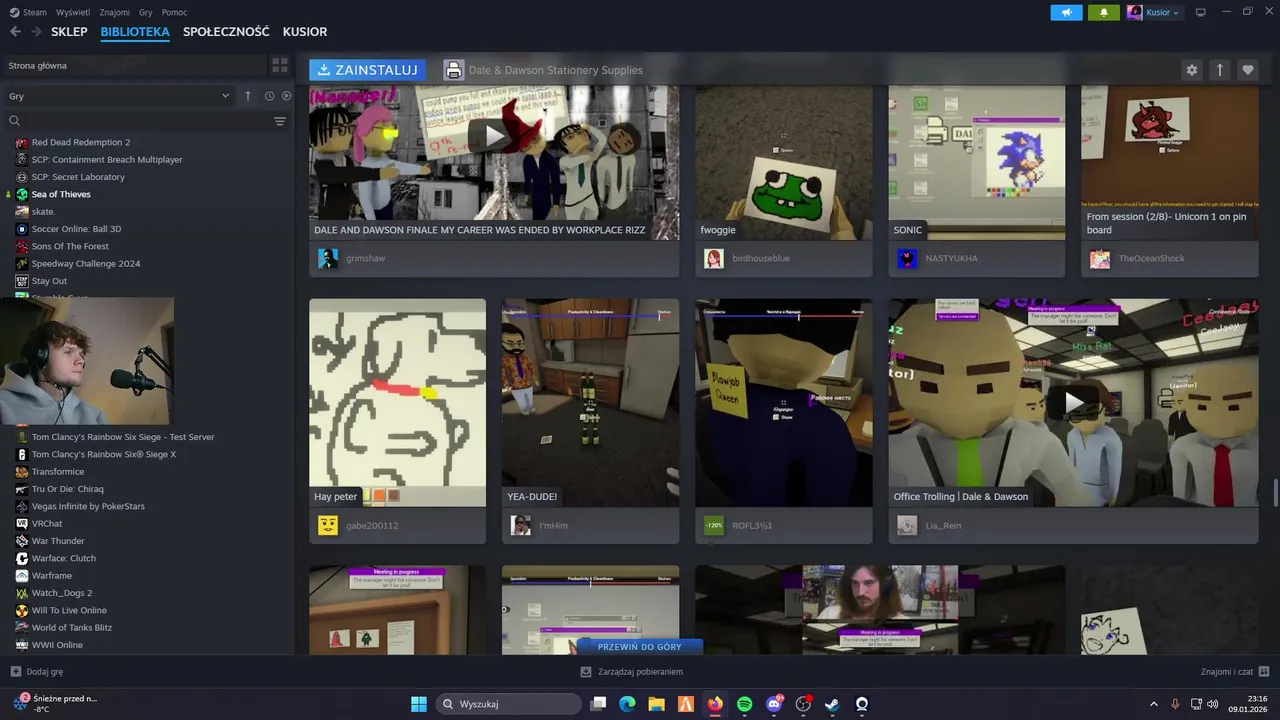Open Microsoft Edge from the taskbar
Viewport: 1280px width, 720px height.
pyautogui.click(x=627, y=704)
